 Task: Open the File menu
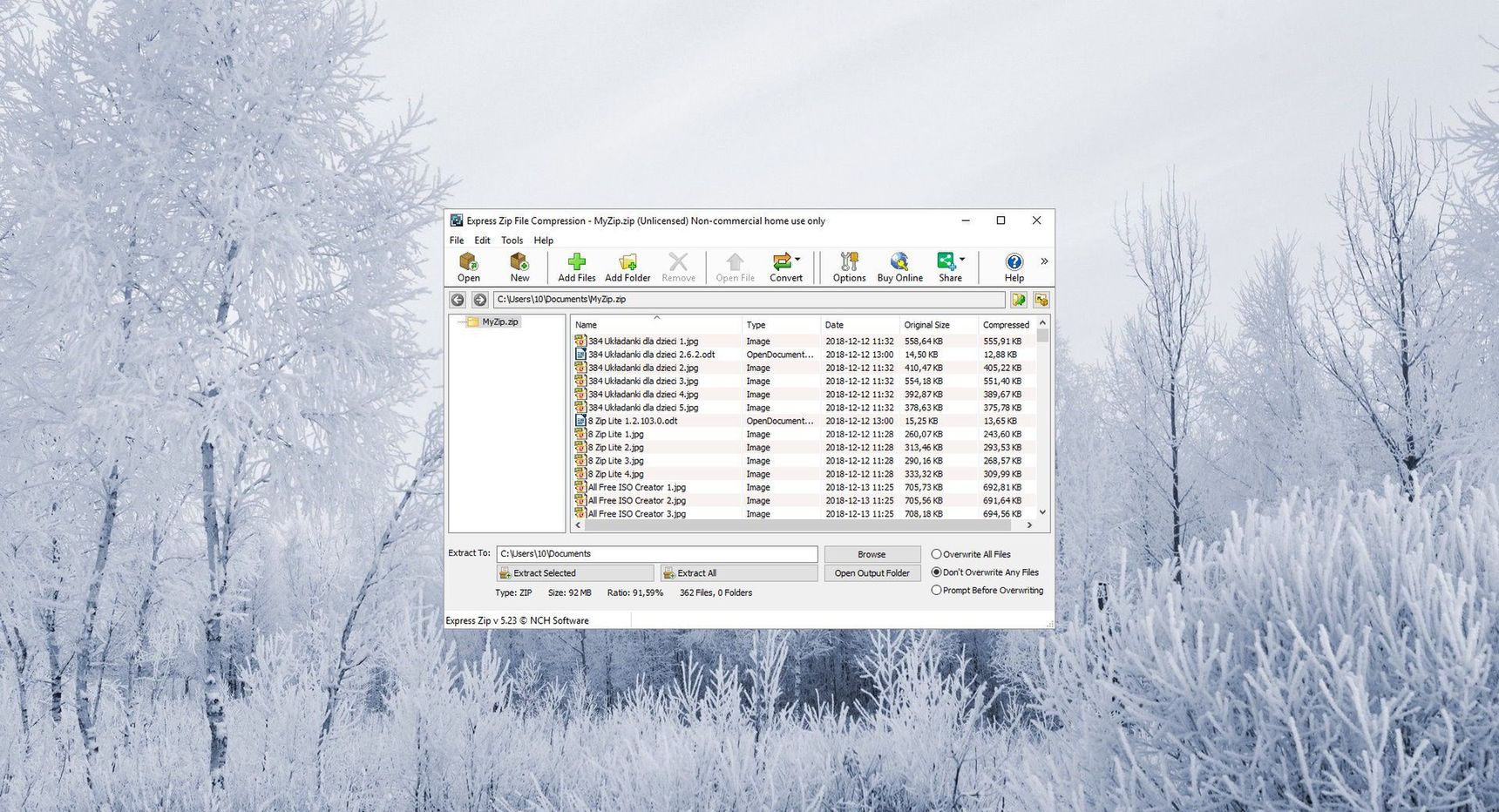(457, 240)
